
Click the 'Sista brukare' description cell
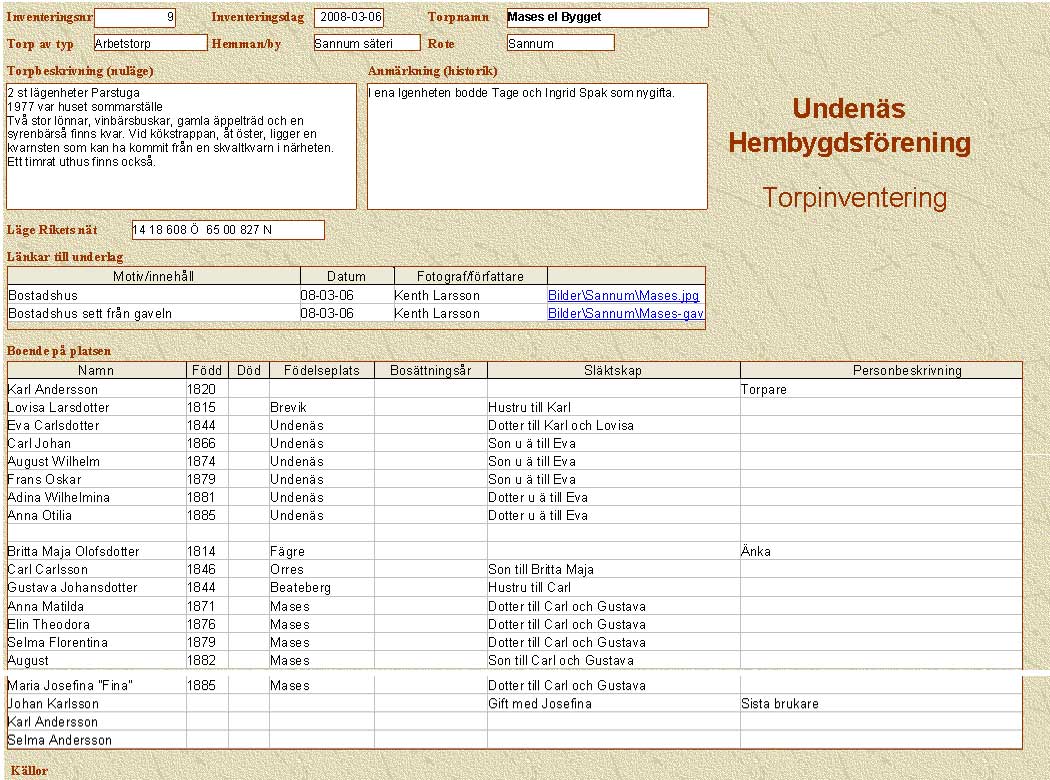coord(880,703)
